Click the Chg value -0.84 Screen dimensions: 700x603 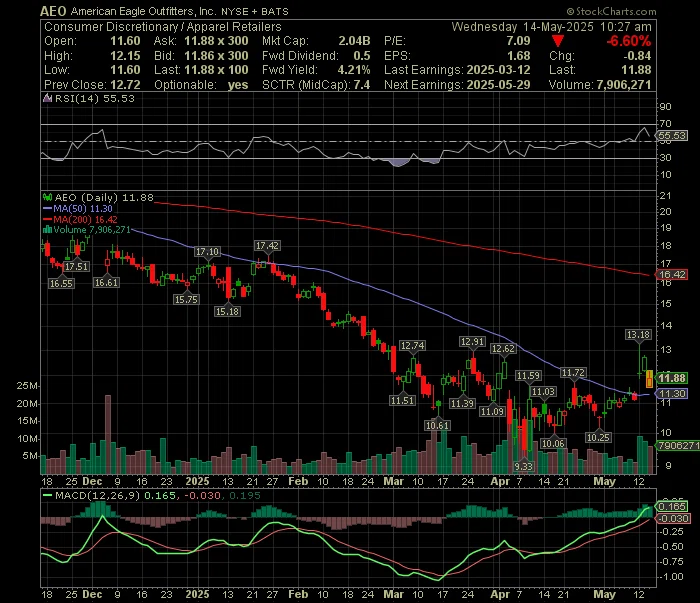[x=637, y=56]
